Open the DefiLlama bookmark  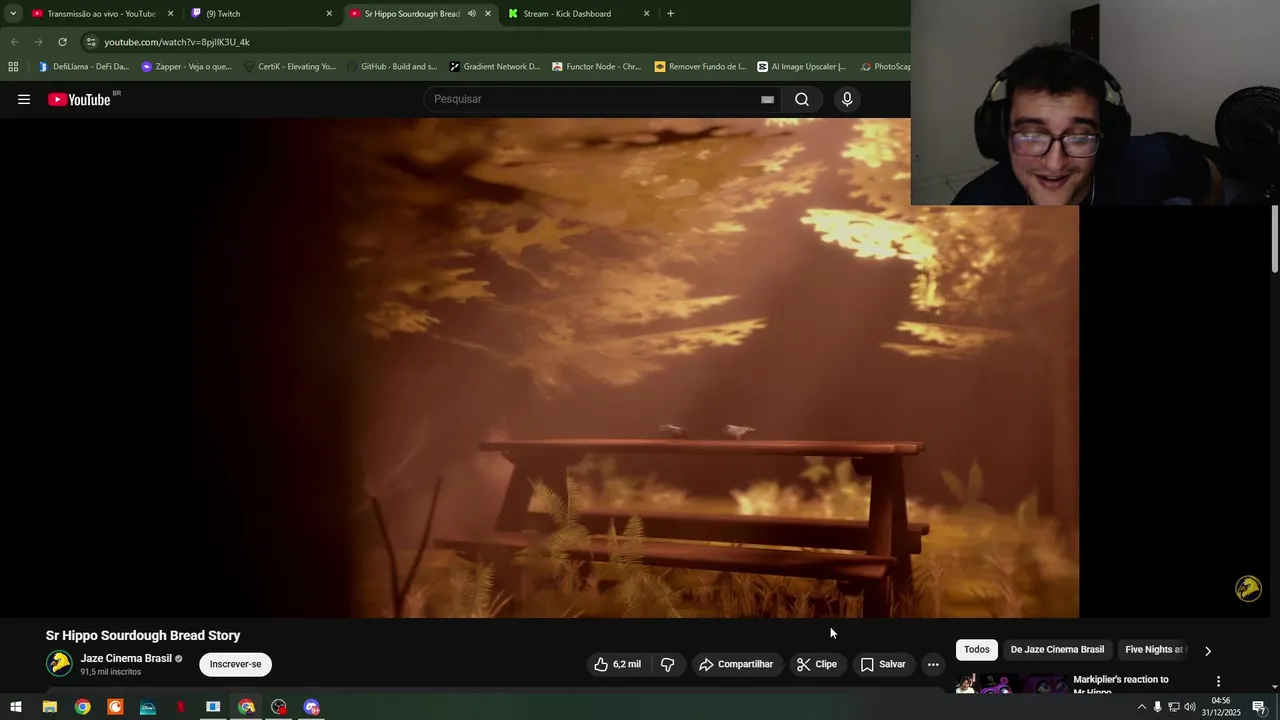pos(83,67)
